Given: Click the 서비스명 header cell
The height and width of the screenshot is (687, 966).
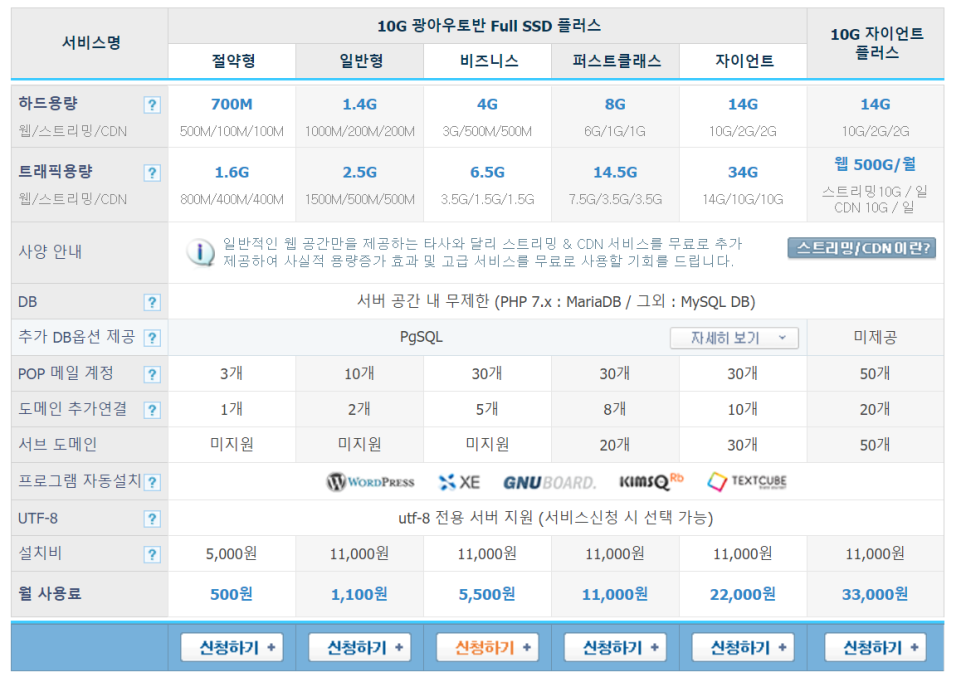Looking at the screenshot, I should click(91, 43).
